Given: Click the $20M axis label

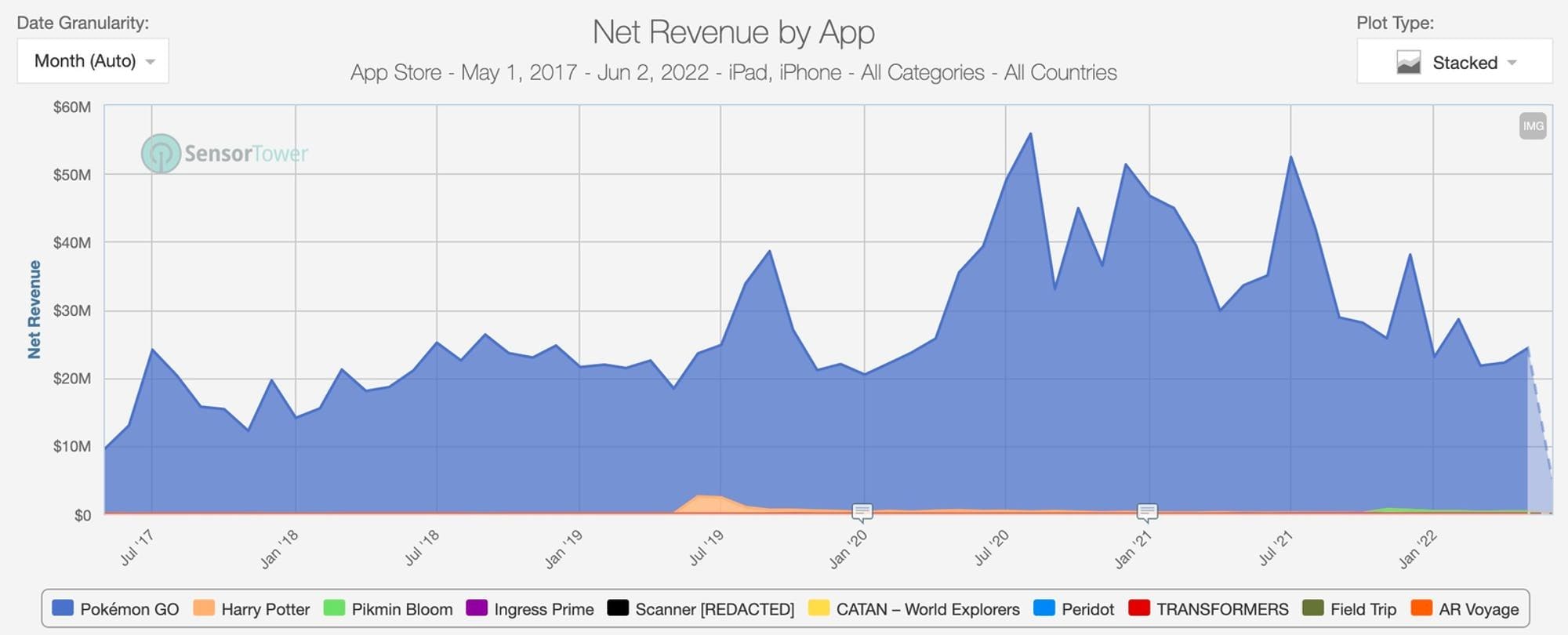Looking at the screenshot, I should click(72, 379).
